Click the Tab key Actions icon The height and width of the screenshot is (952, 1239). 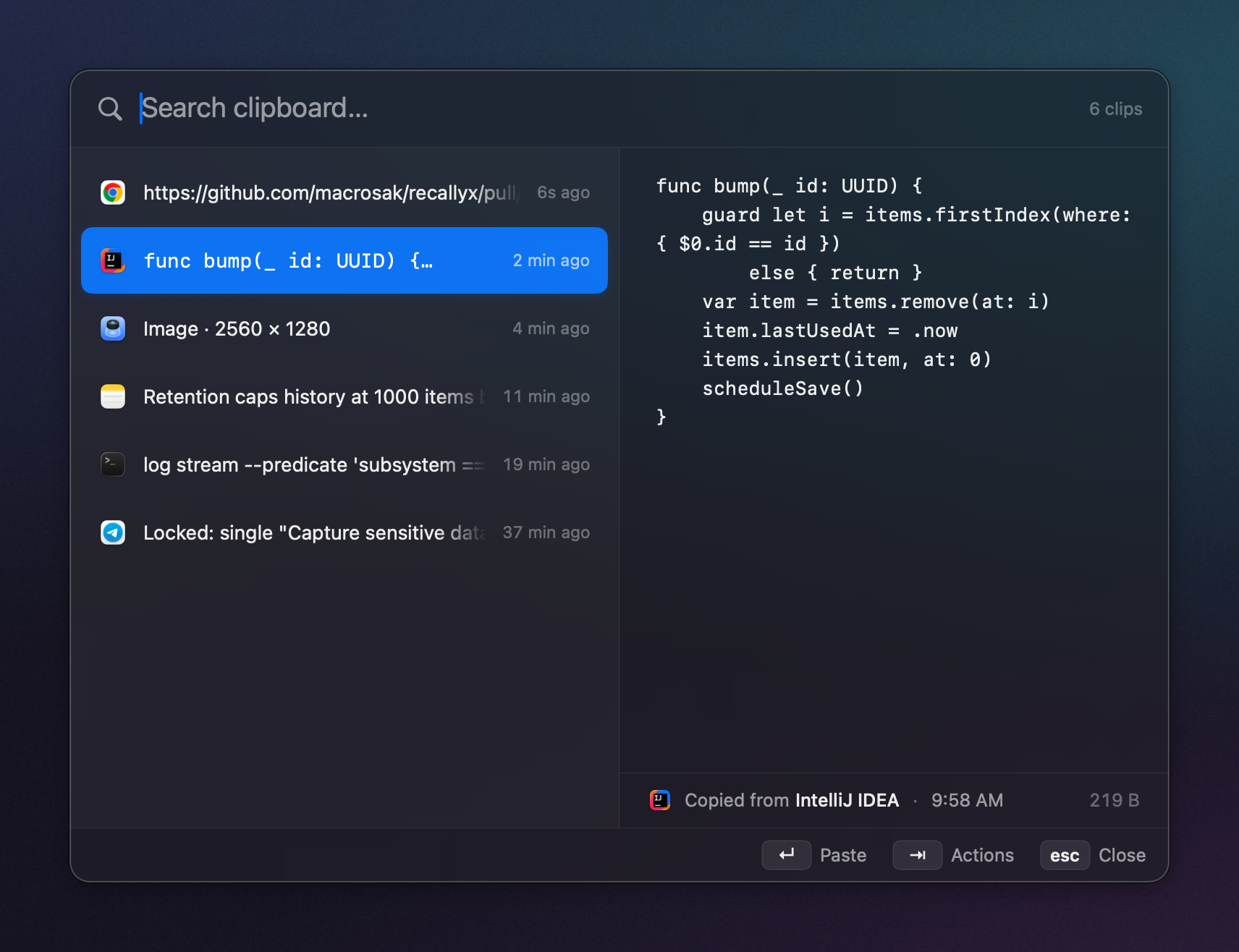917,855
